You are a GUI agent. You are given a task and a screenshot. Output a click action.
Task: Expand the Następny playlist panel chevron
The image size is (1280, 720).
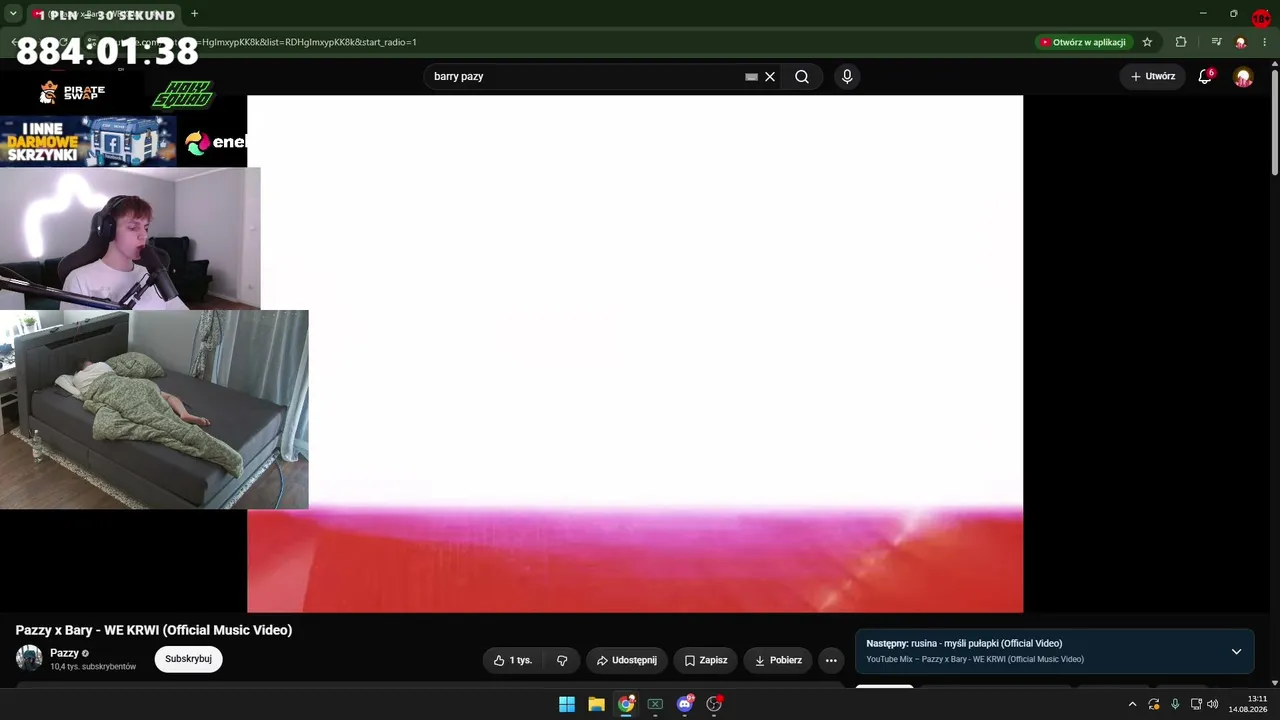(1236, 652)
